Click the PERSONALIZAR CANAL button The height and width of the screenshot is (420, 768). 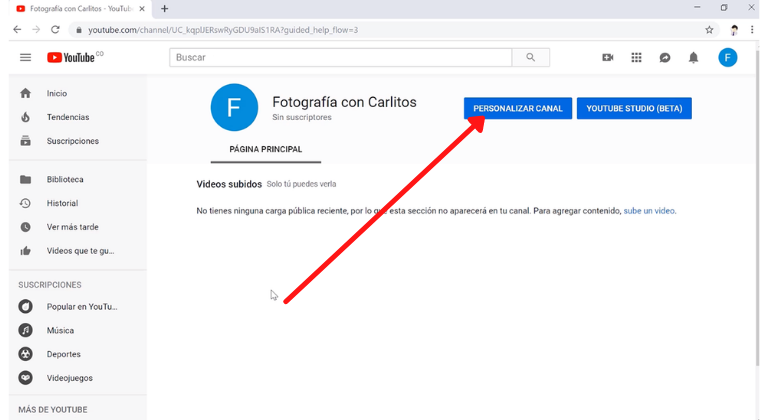pos(518,108)
